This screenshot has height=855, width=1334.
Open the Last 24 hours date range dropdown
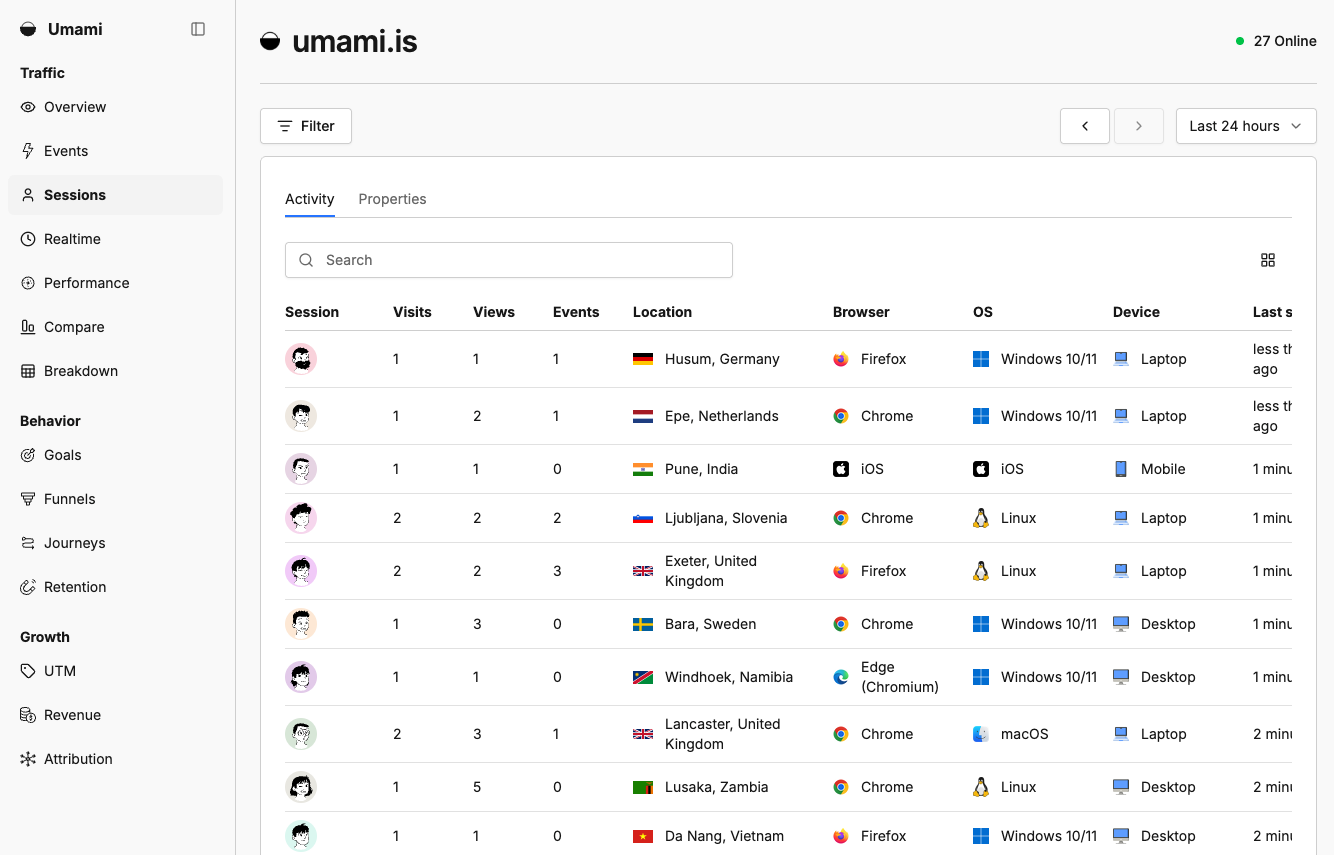click(1246, 126)
